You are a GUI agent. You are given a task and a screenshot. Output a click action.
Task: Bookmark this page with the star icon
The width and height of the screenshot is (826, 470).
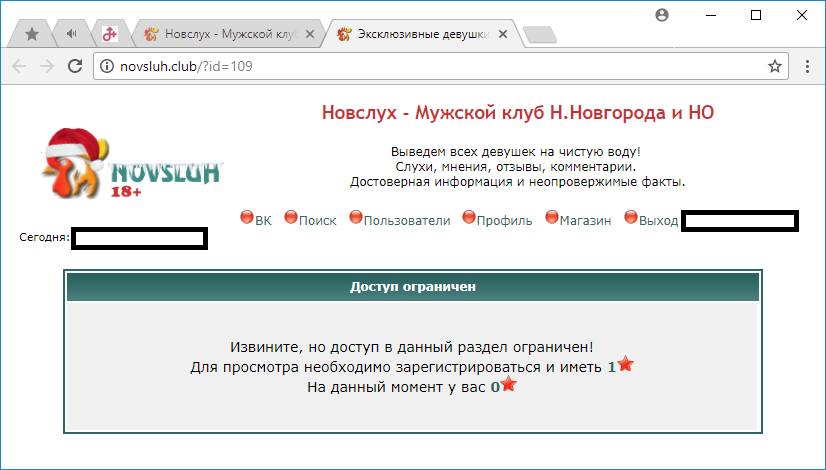point(774,66)
